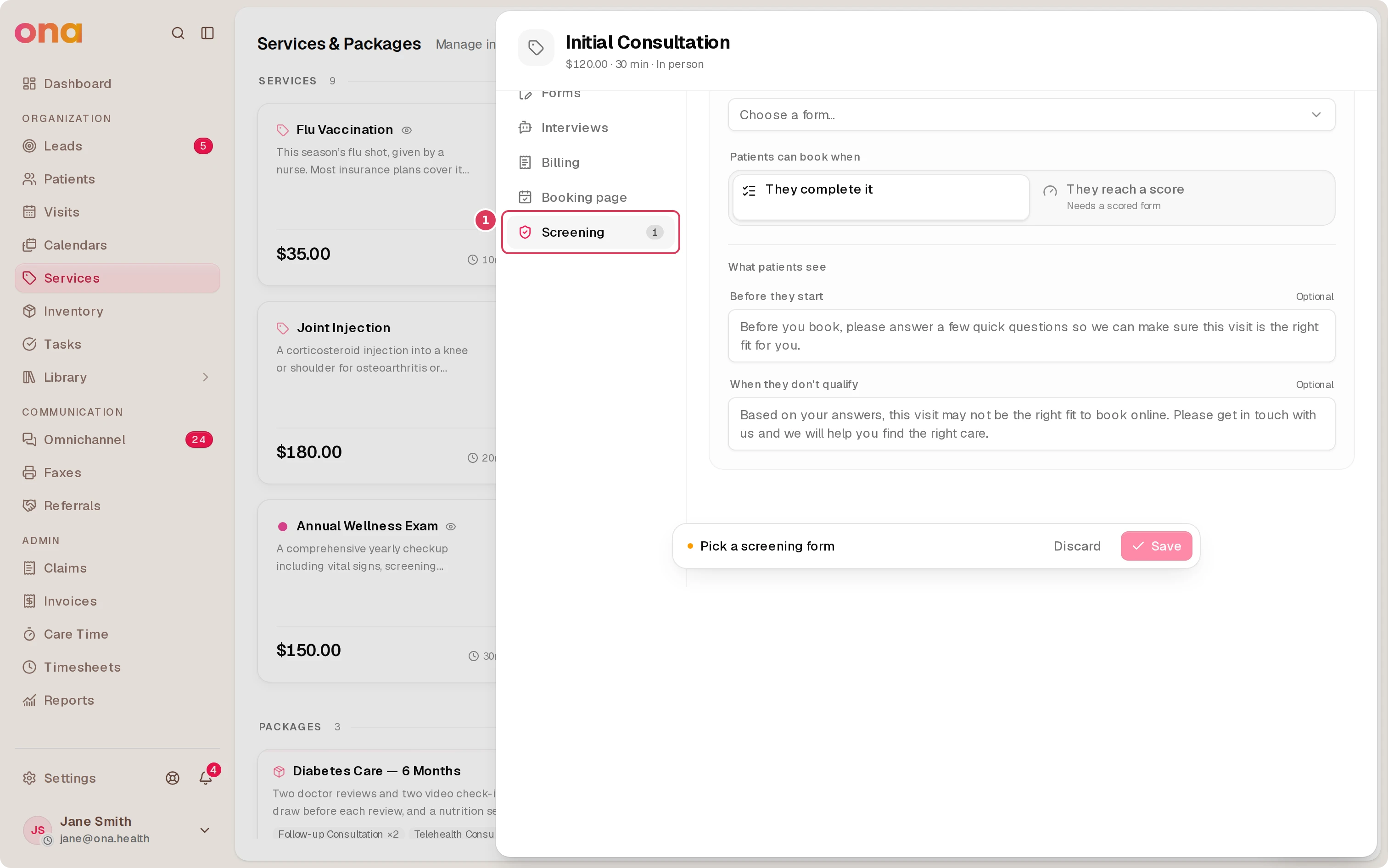Expand Jane Smith account menu chevron

(204, 830)
